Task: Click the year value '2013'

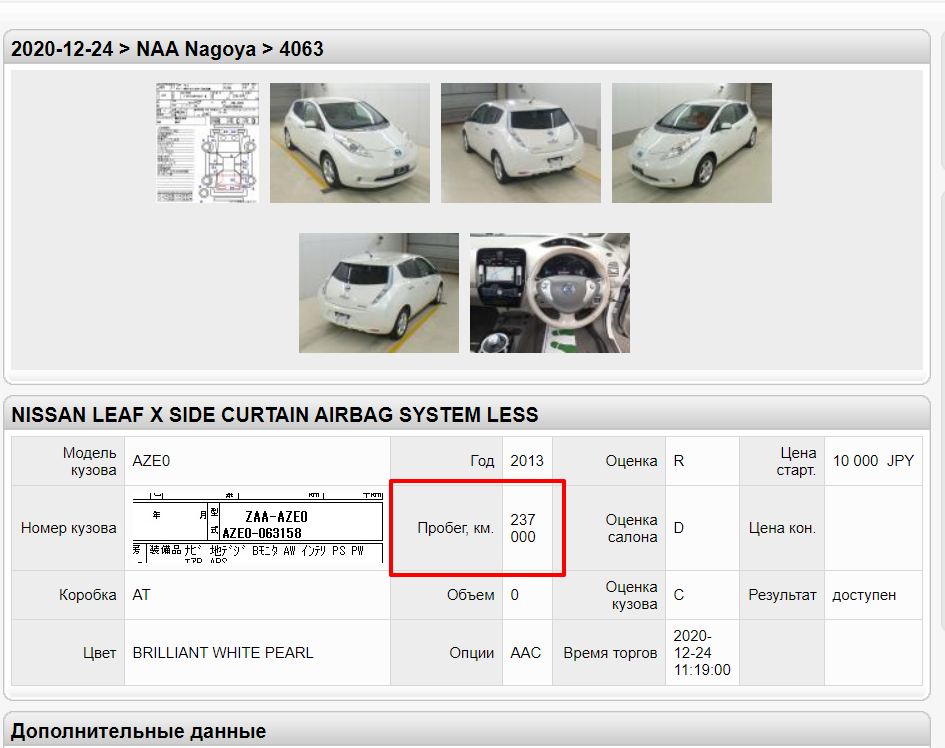Action: click(x=527, y=461)
